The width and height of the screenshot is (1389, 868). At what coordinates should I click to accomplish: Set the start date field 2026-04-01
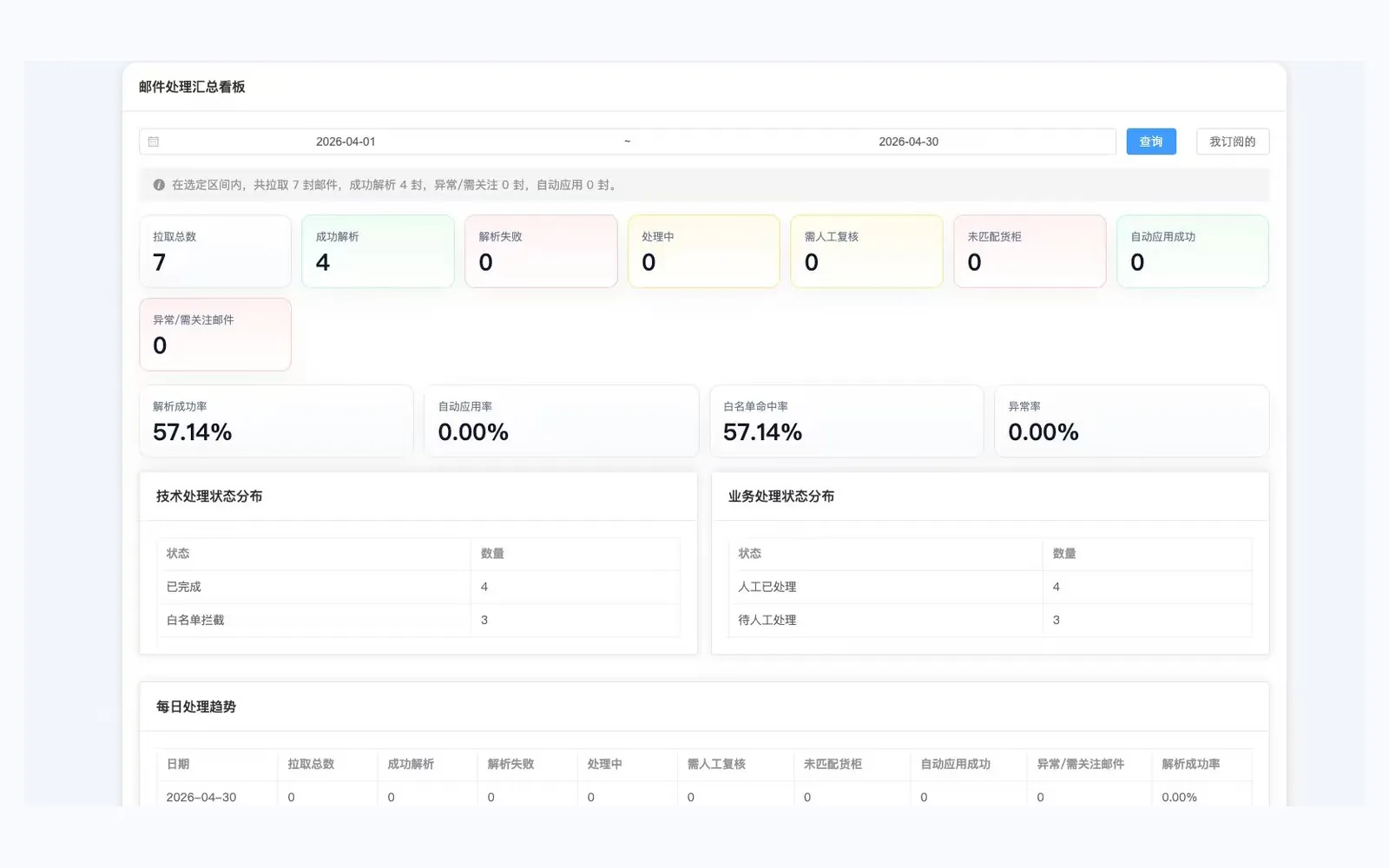coord(346,141)
